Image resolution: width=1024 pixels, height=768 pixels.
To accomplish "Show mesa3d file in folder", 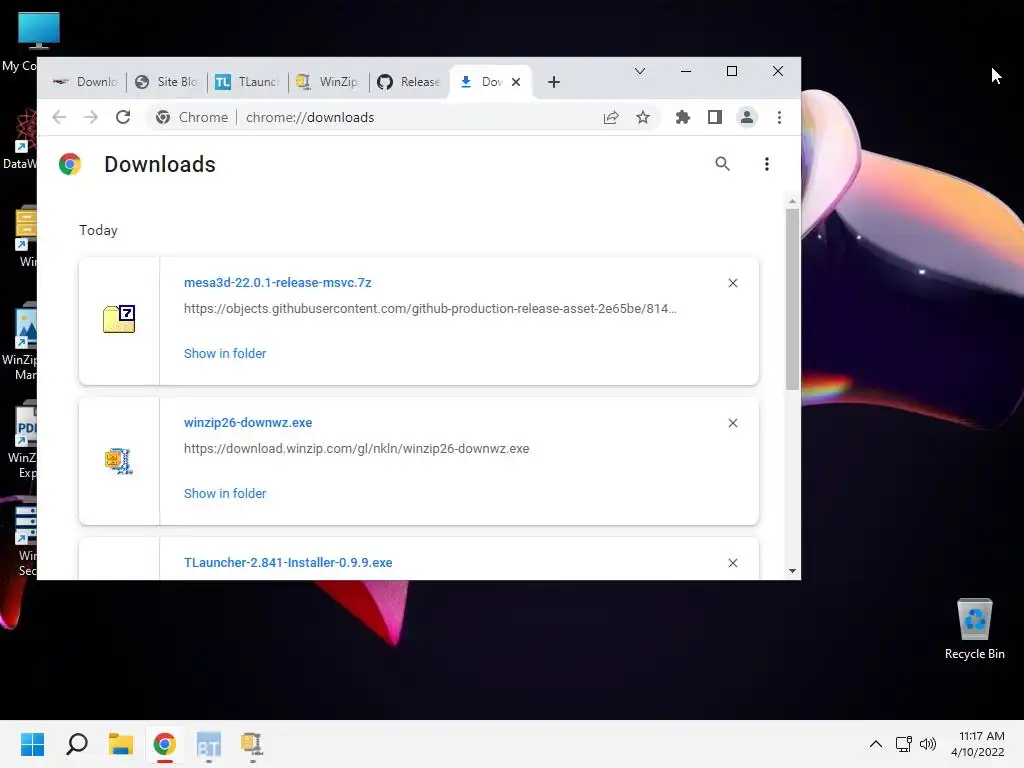I will click(225, 353).
